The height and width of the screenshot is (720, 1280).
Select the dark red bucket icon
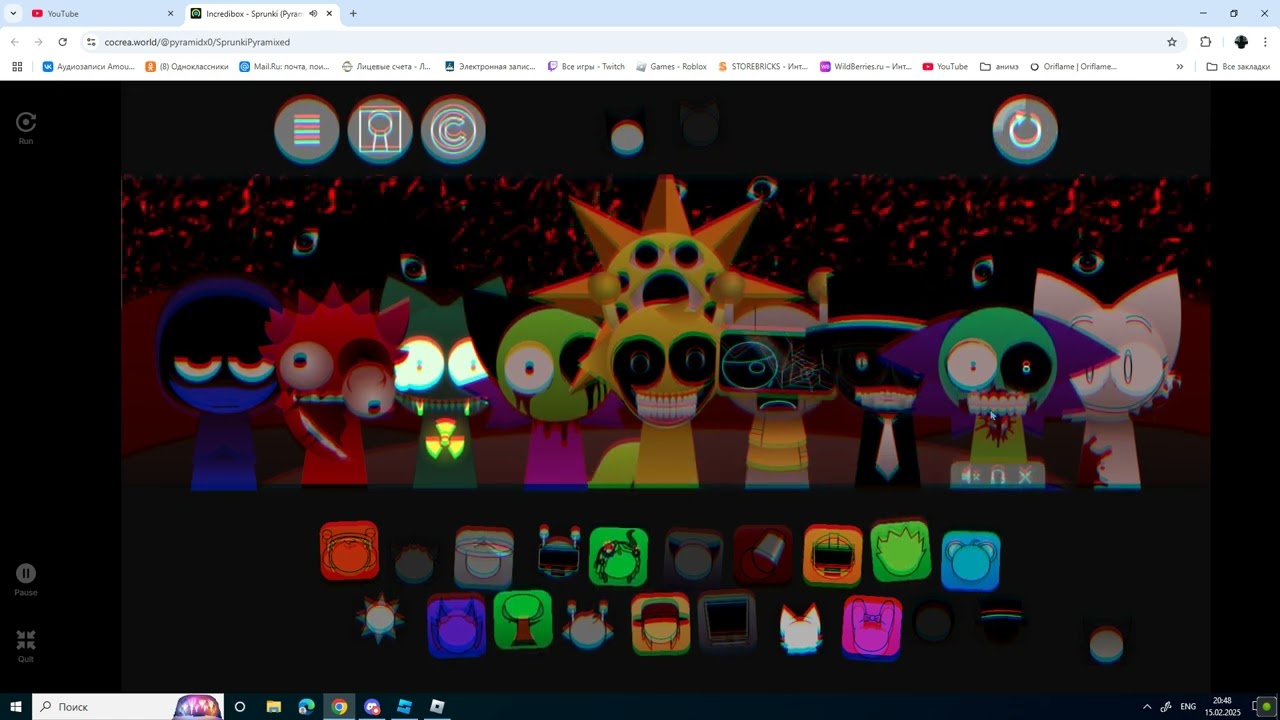coord(763,556)
